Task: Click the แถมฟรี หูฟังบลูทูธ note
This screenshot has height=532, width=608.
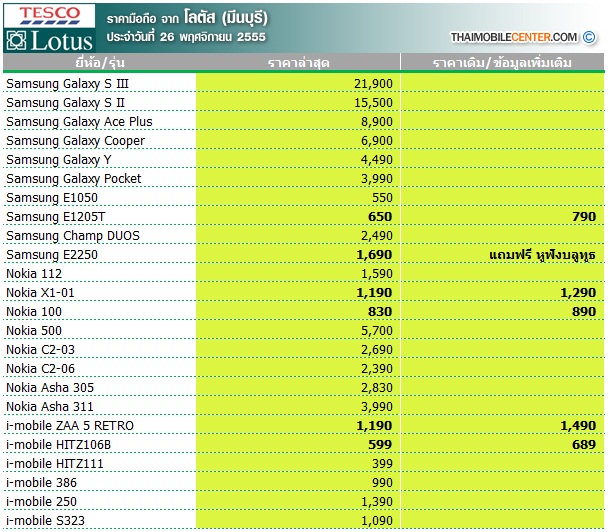Action: (x=542, y=255)
